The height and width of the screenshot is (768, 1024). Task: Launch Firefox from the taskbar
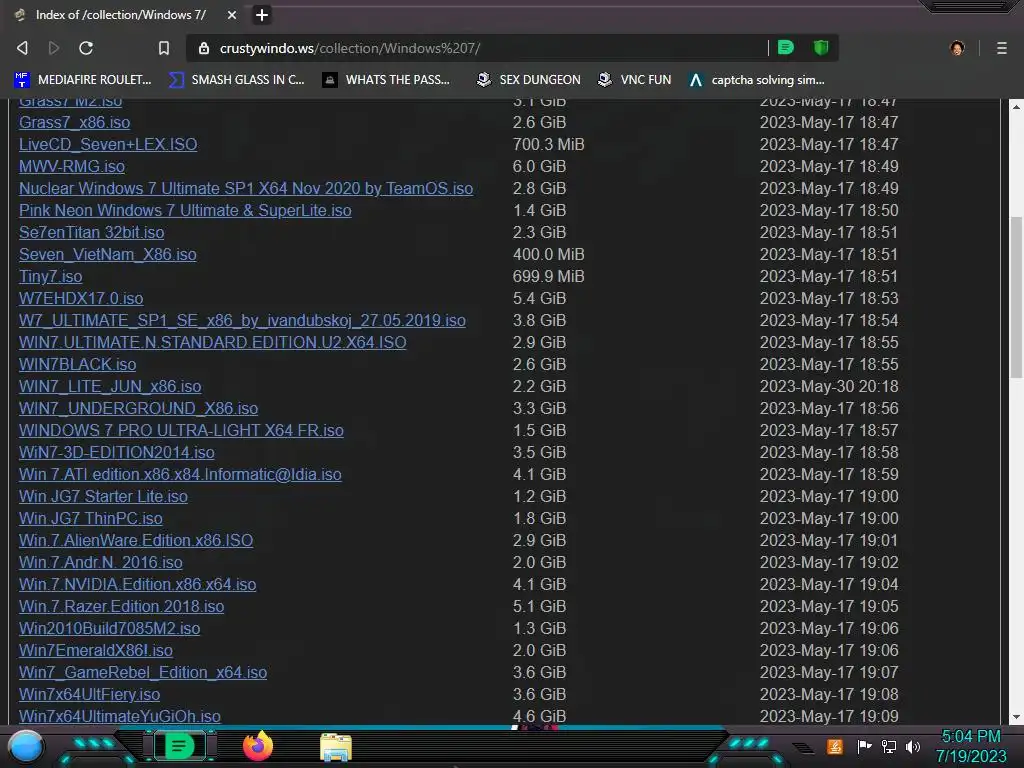click(258, 746)
